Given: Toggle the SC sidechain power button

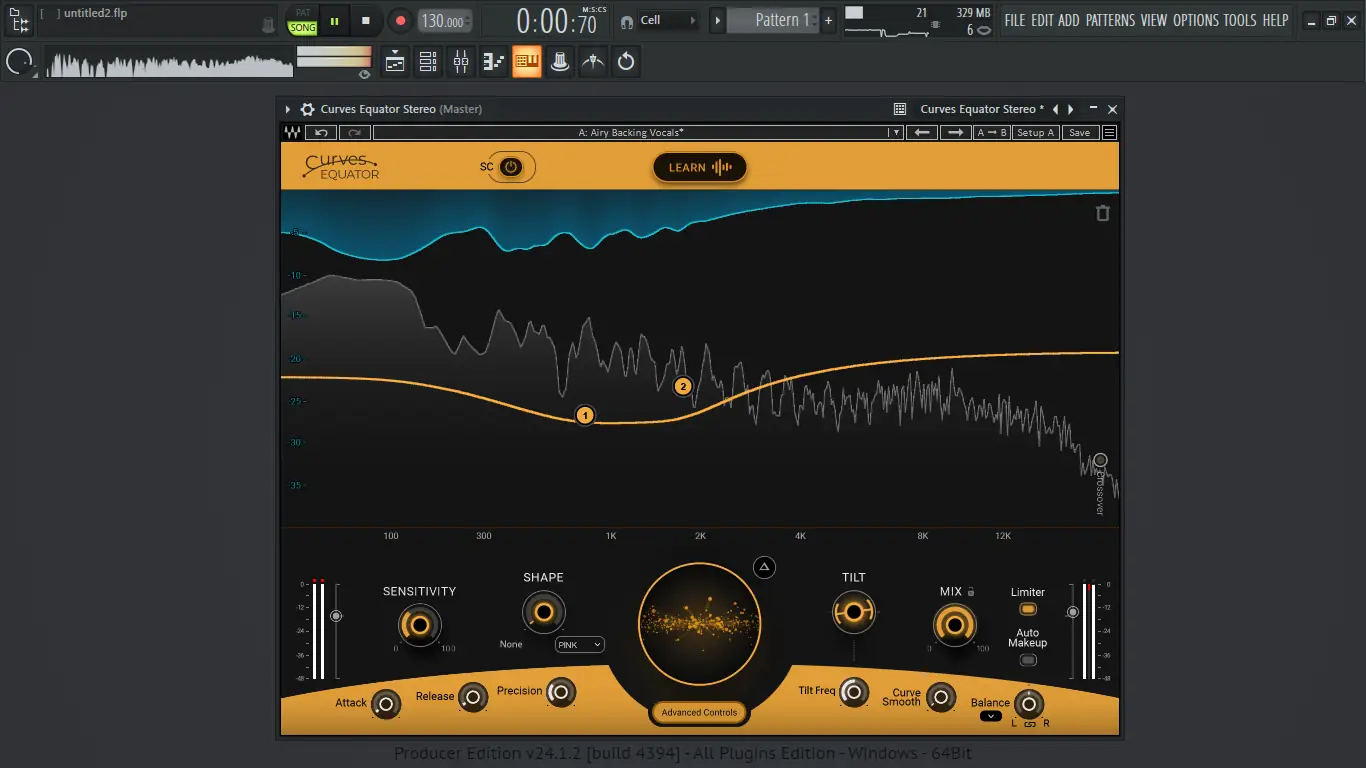Looking at the screenshot, I should (511, 167).
